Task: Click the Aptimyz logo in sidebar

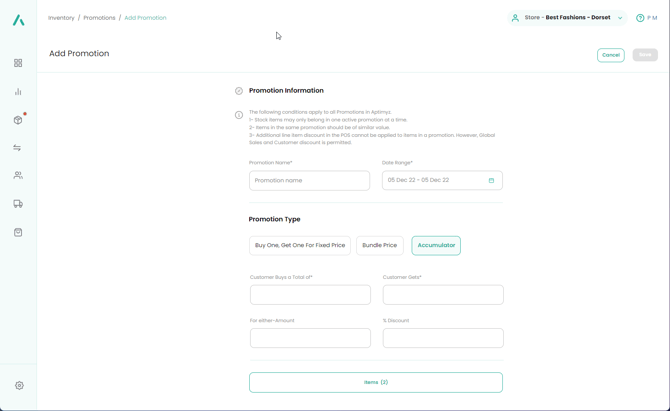Action: pos(18,19)
